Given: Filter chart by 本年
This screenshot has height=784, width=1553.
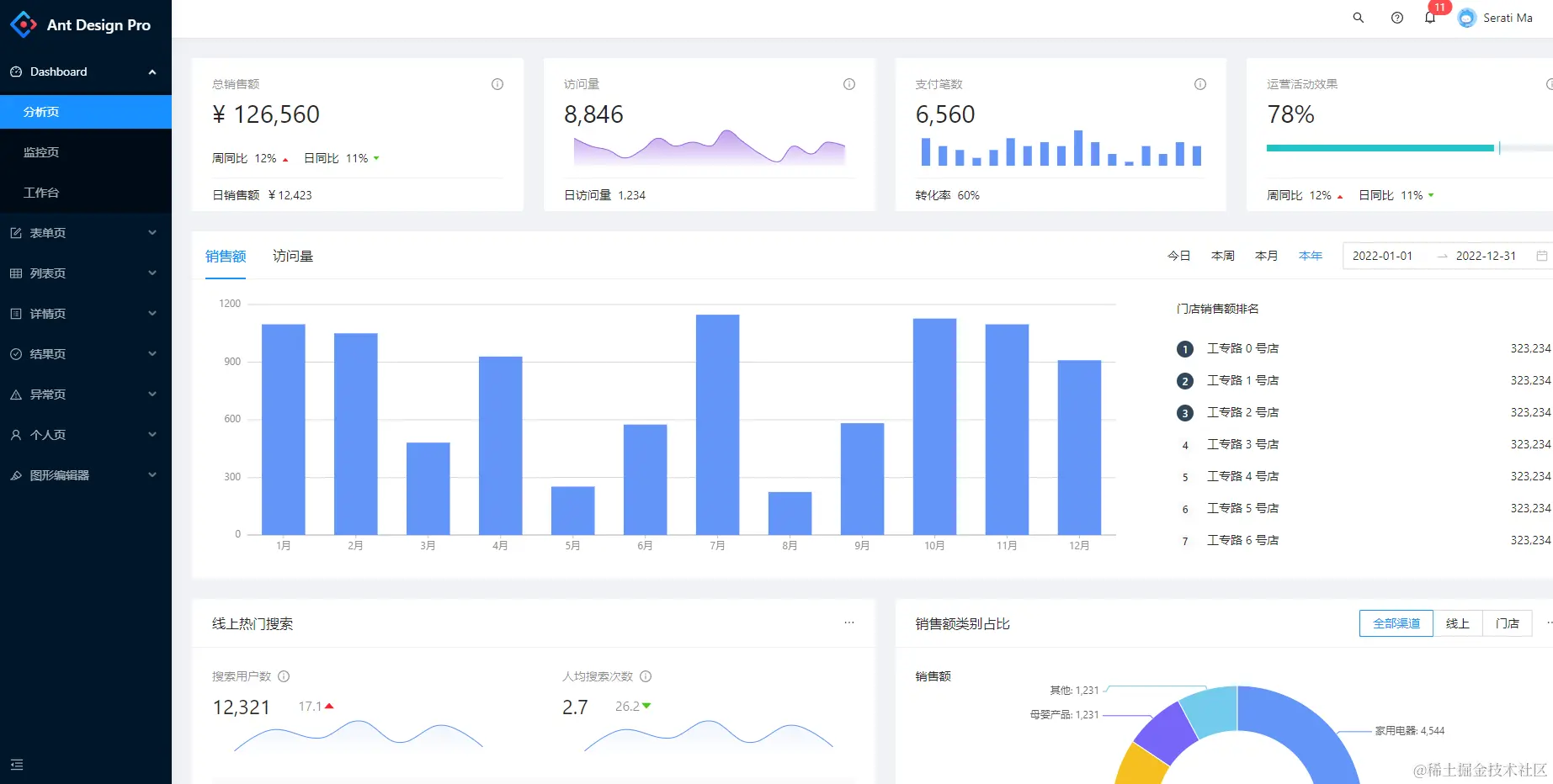Looking at the screenshot, I should (x=1311, y=256).
